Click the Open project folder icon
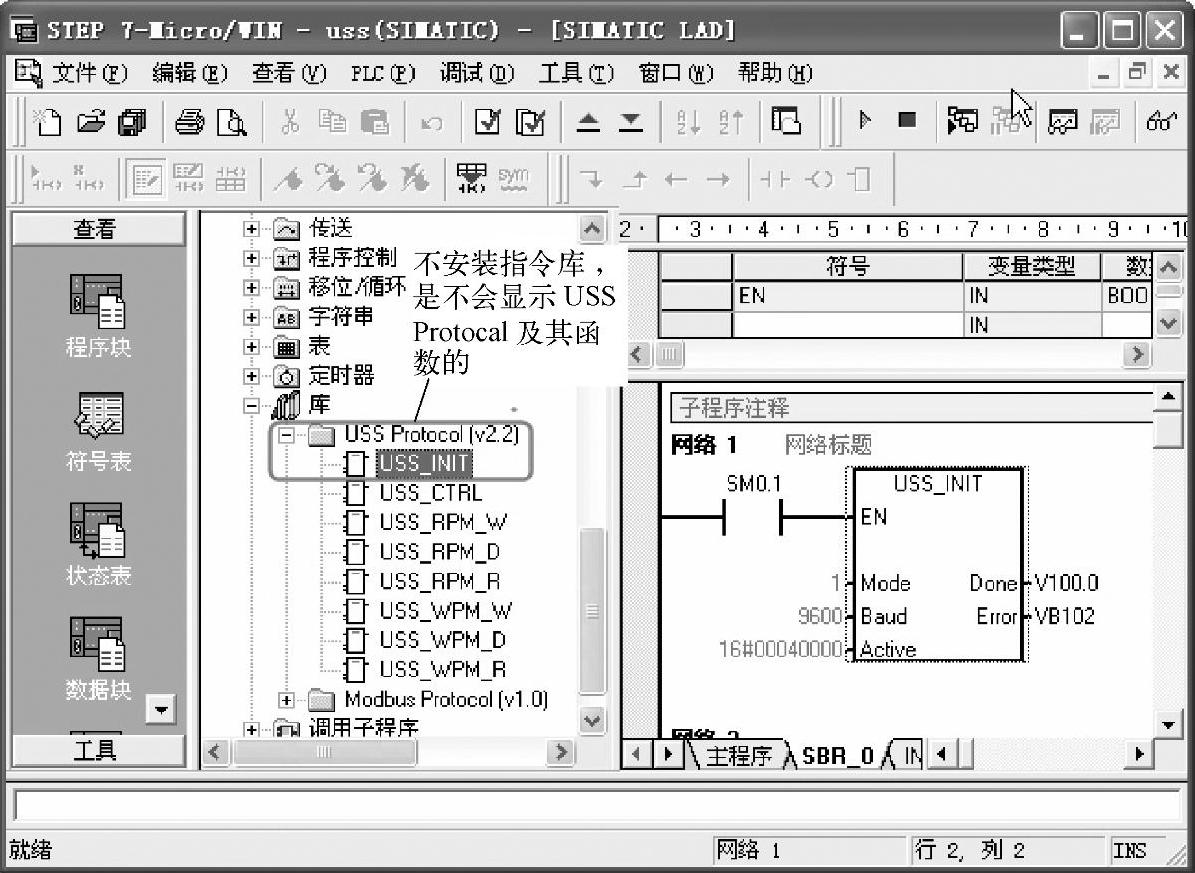 tap(91, 121)
